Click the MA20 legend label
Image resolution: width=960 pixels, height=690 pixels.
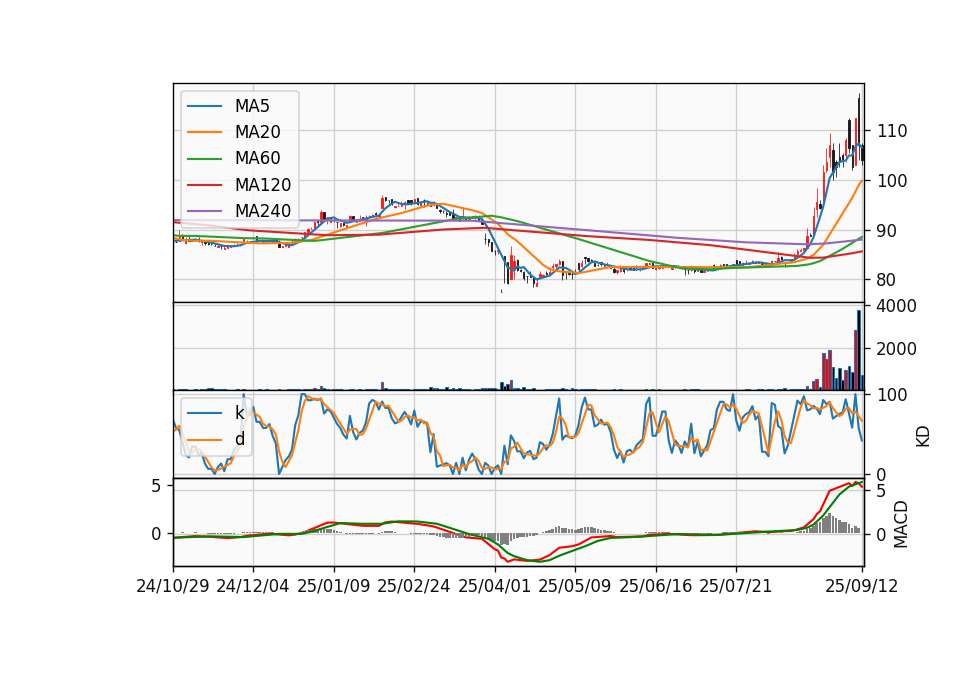257,132
